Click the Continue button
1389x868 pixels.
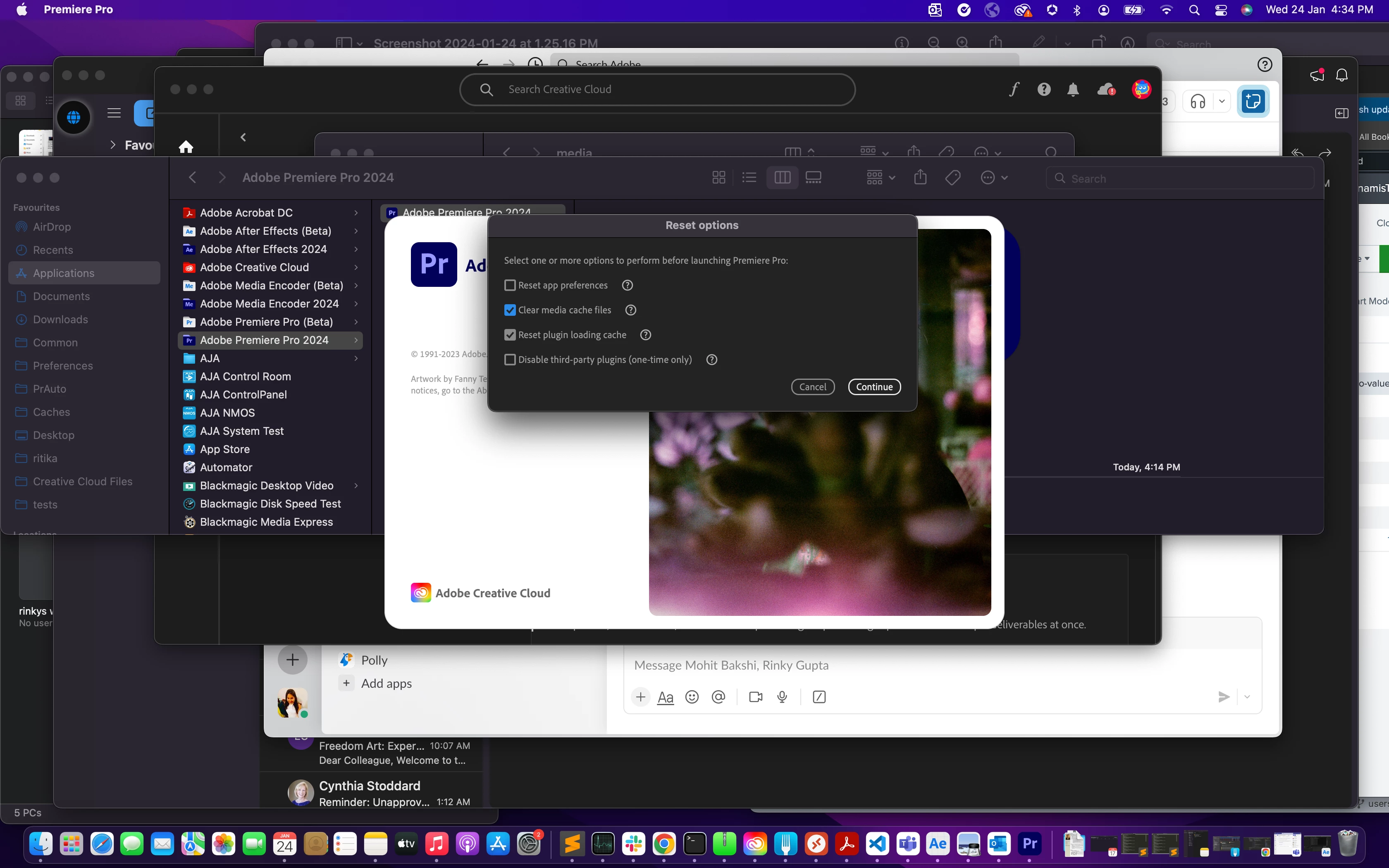874,387
